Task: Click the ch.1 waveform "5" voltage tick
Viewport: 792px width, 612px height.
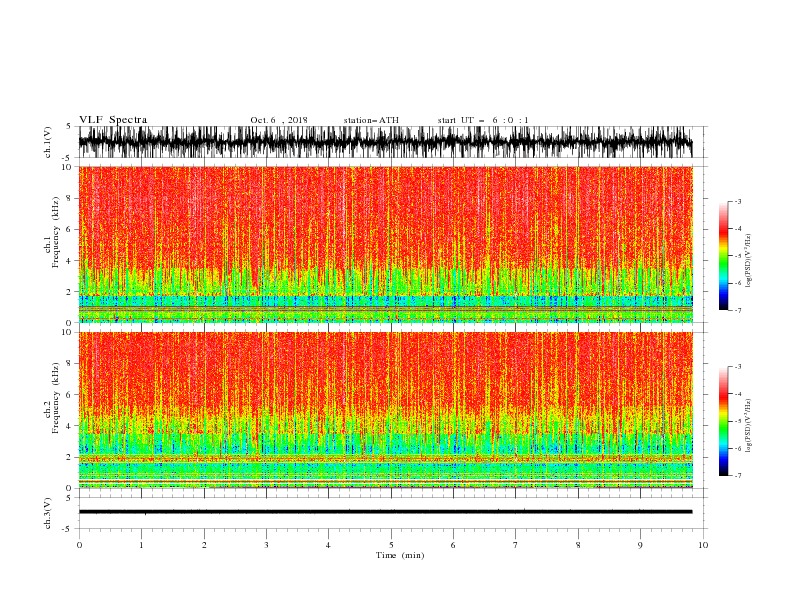Action: tap(69, 126)
